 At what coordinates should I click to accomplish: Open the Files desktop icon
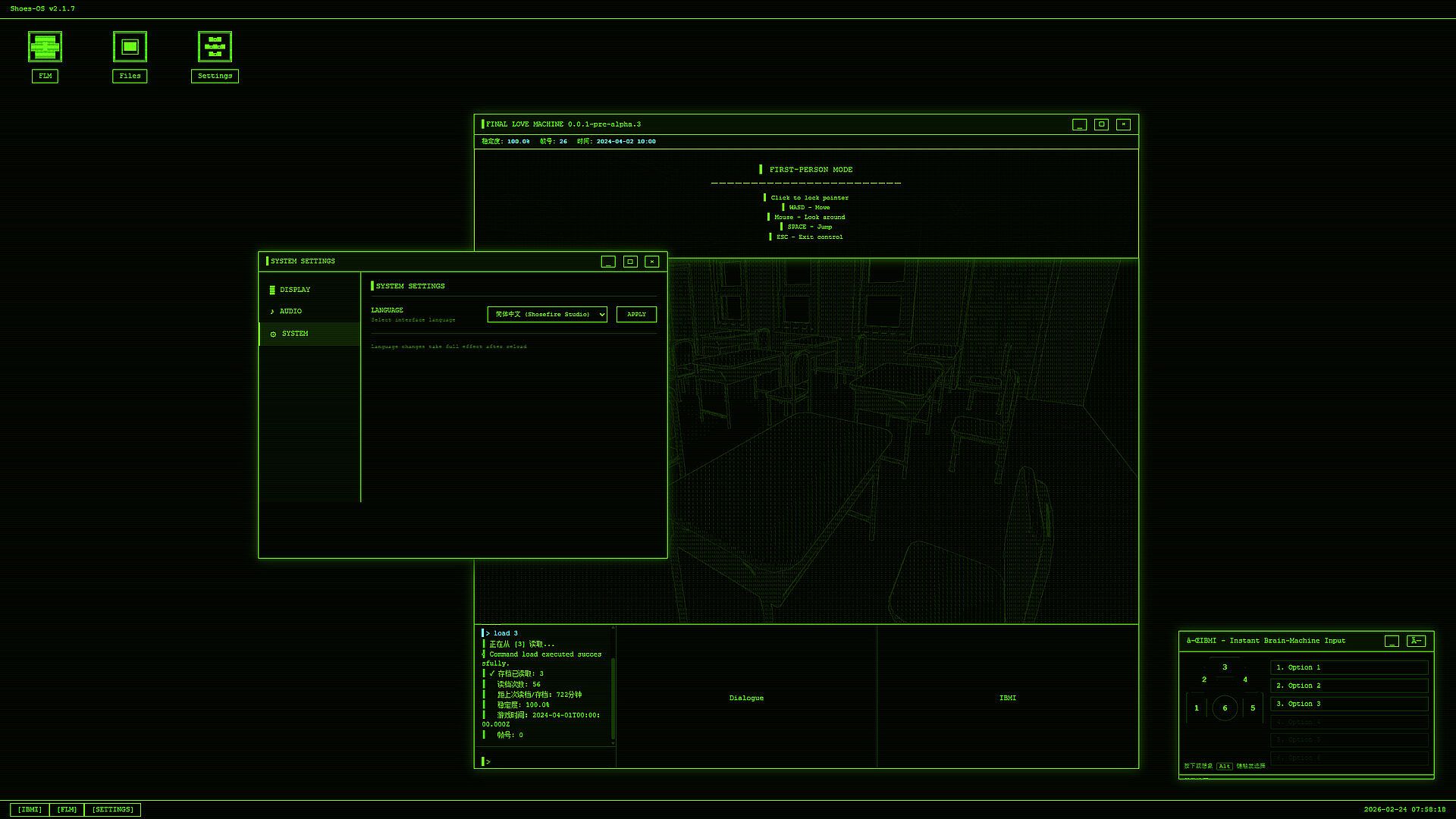[x=130, y=47]
